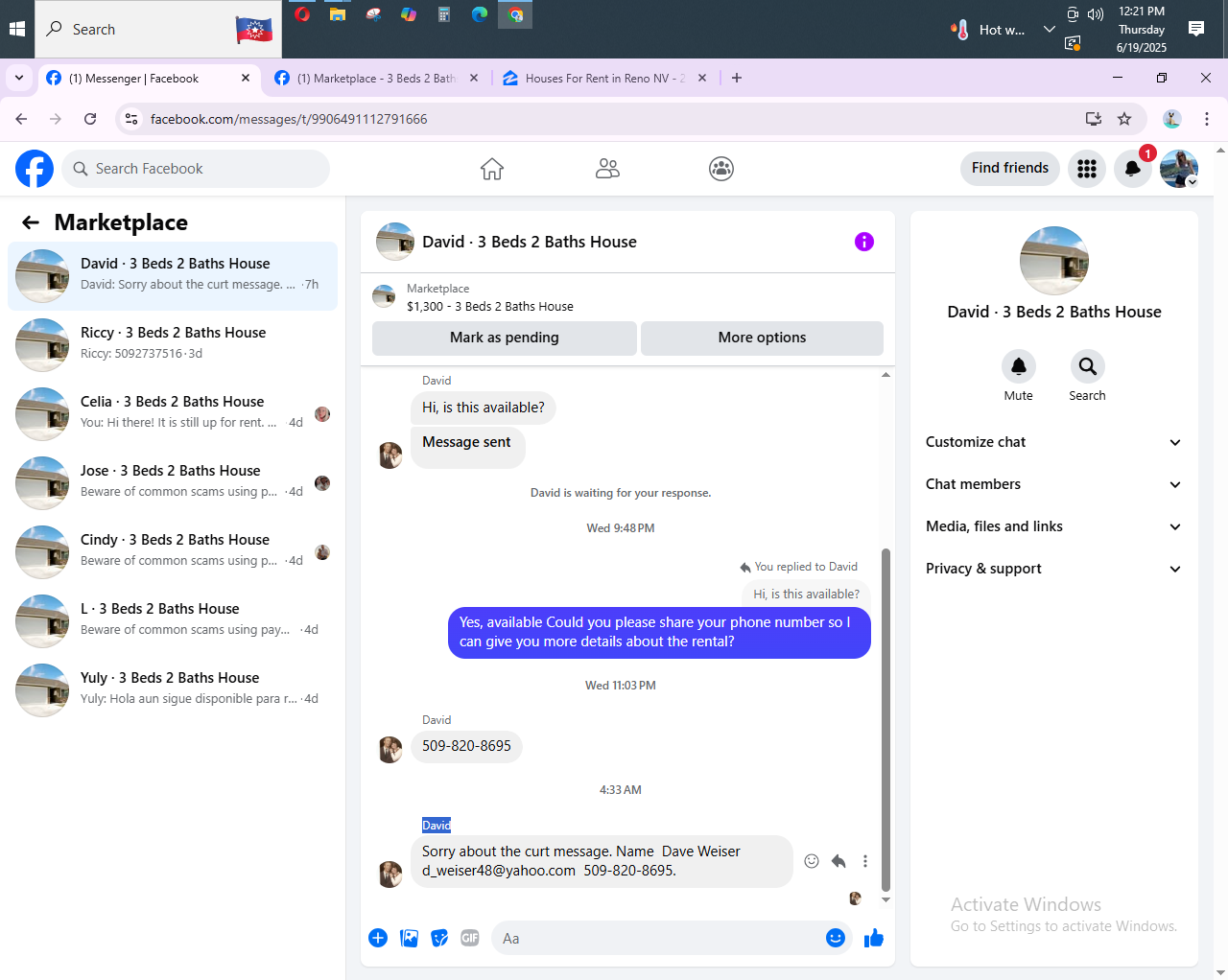The image size is (1228, 980).
Task: Open the Chrome tab search dropdown
Action: [19, 79]
